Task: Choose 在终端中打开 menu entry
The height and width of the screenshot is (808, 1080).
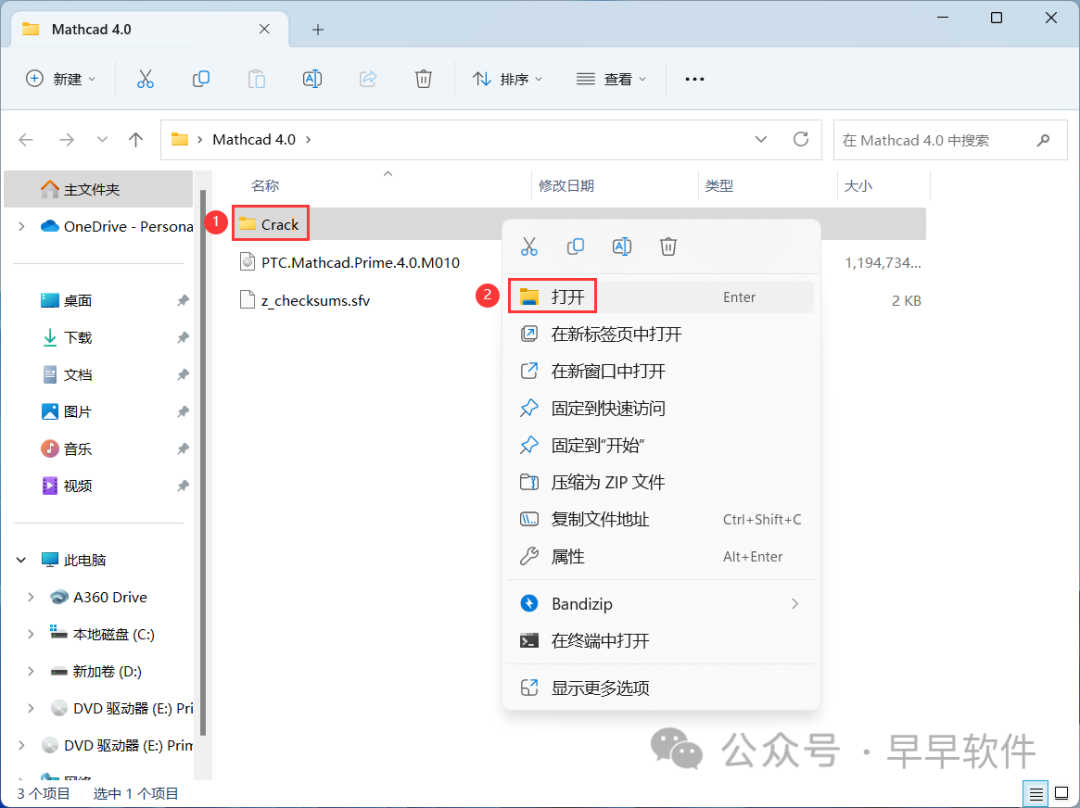Action: (661, 641)
